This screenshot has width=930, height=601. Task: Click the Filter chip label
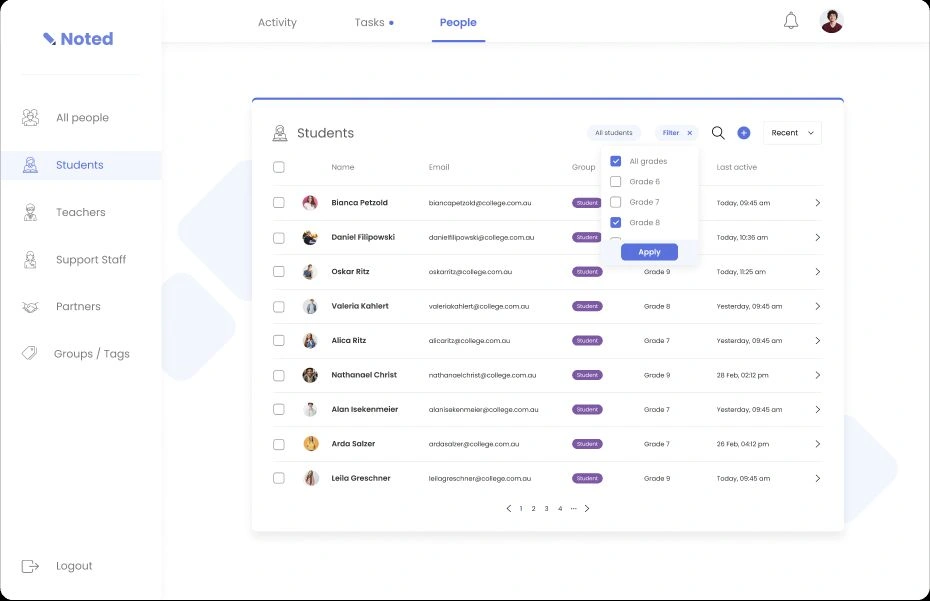click(671, 133)
